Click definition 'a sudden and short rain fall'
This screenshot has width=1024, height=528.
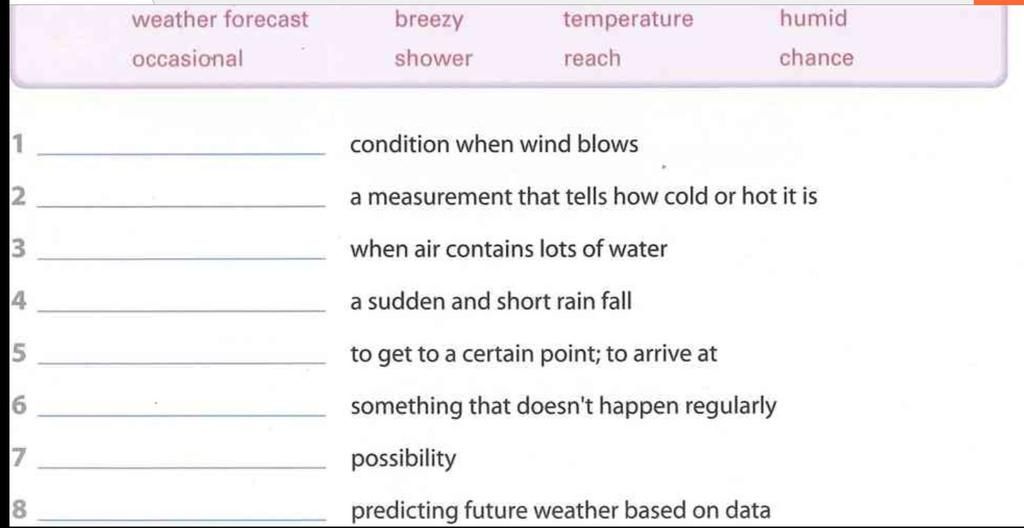pos(491,301)
